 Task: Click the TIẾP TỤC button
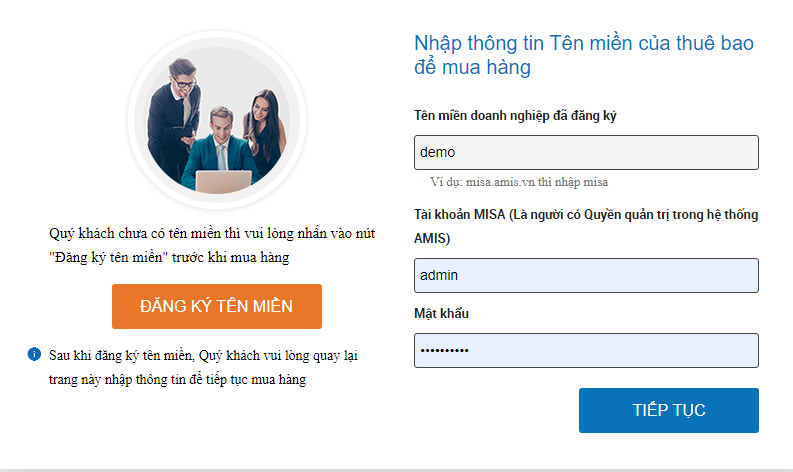point(669,410)
